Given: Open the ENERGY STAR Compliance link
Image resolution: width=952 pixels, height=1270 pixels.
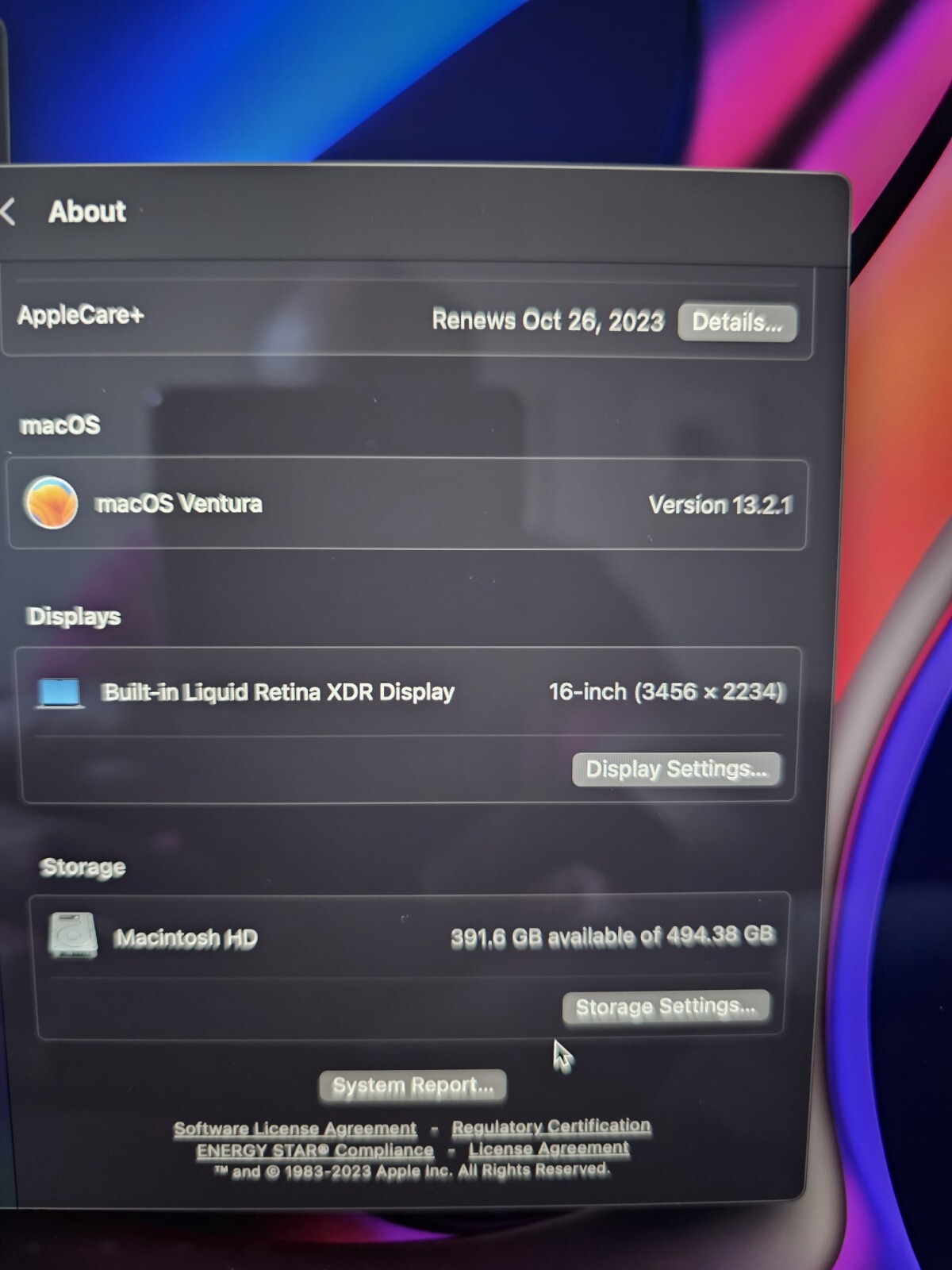Looking at the screenshot, I should [x=315, y=1150].
